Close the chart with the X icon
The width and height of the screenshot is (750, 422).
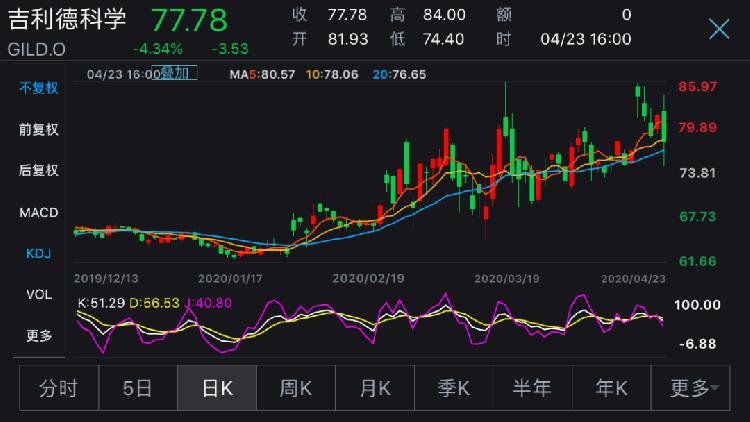tap(719, 29)
